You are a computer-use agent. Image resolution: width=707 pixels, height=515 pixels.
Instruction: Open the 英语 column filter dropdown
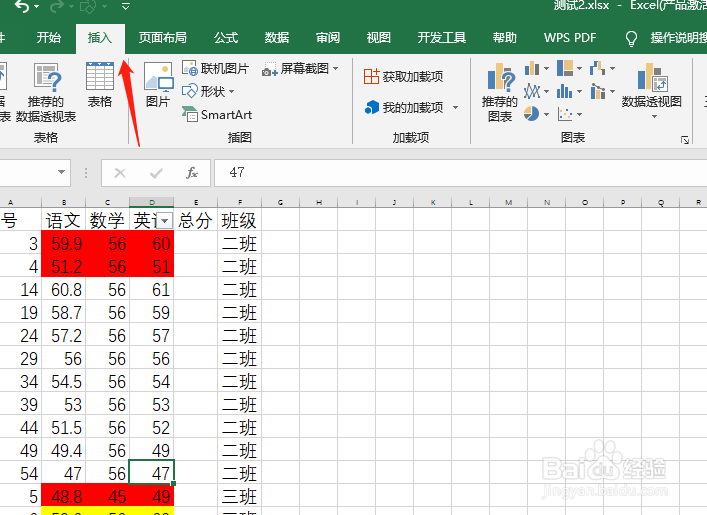tap(165, 221)
